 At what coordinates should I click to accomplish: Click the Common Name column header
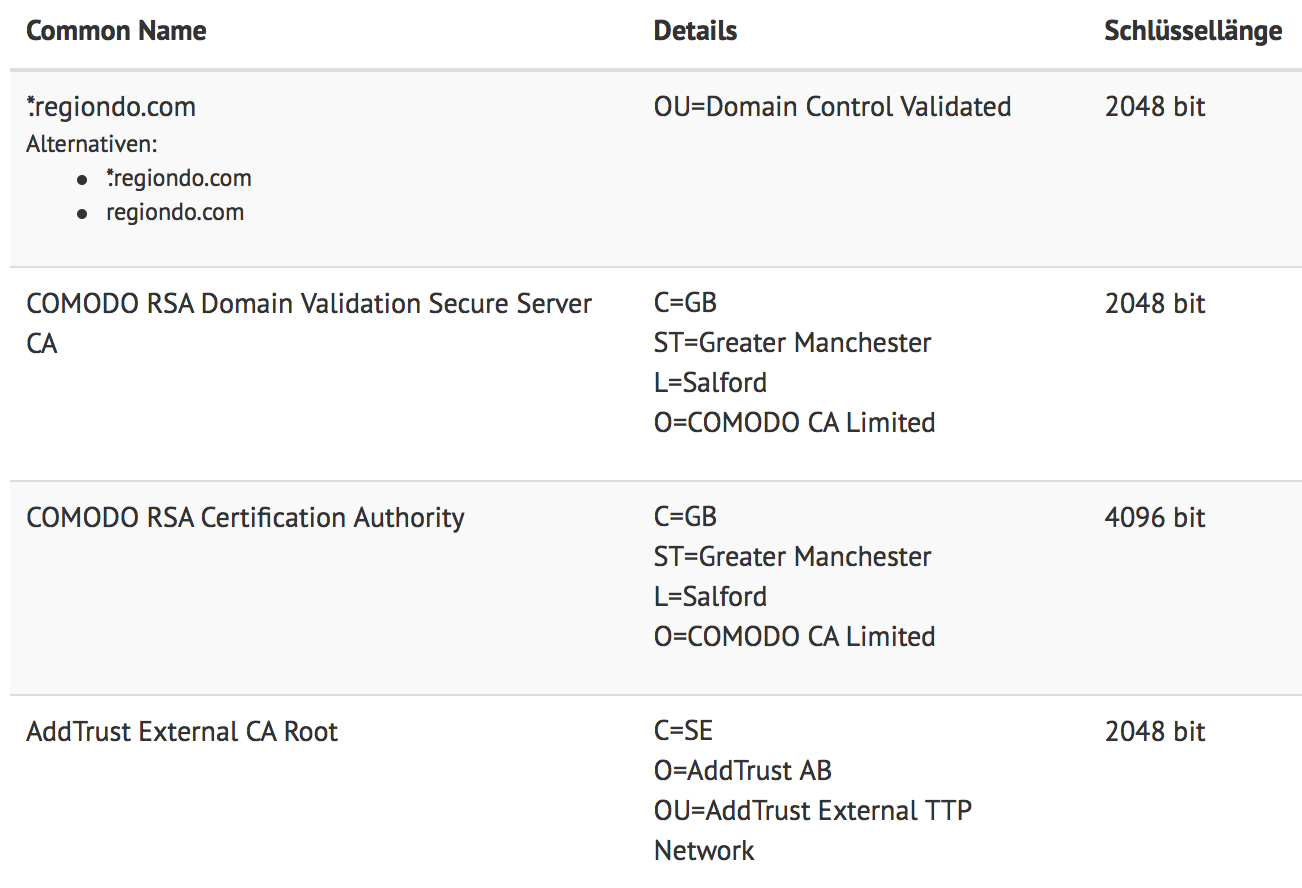[116, 31]
